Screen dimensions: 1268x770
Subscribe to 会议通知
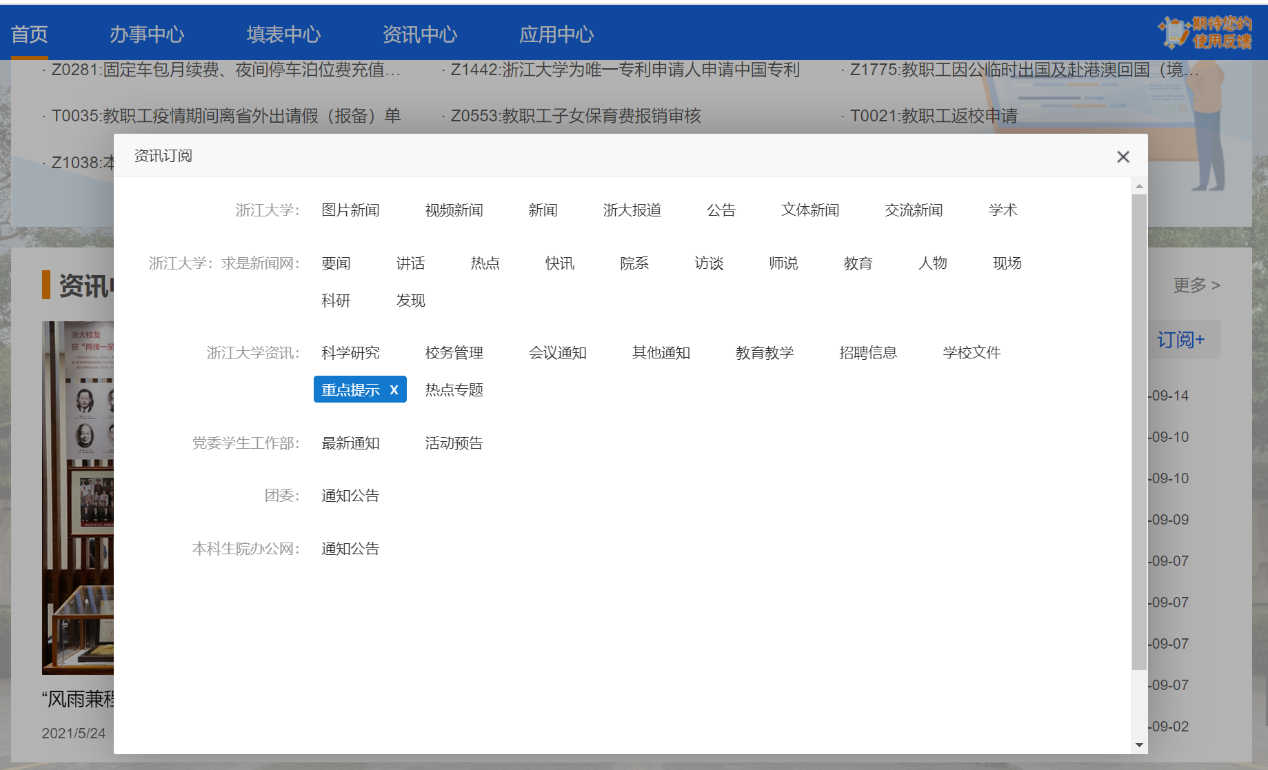[x=558, y=353]
